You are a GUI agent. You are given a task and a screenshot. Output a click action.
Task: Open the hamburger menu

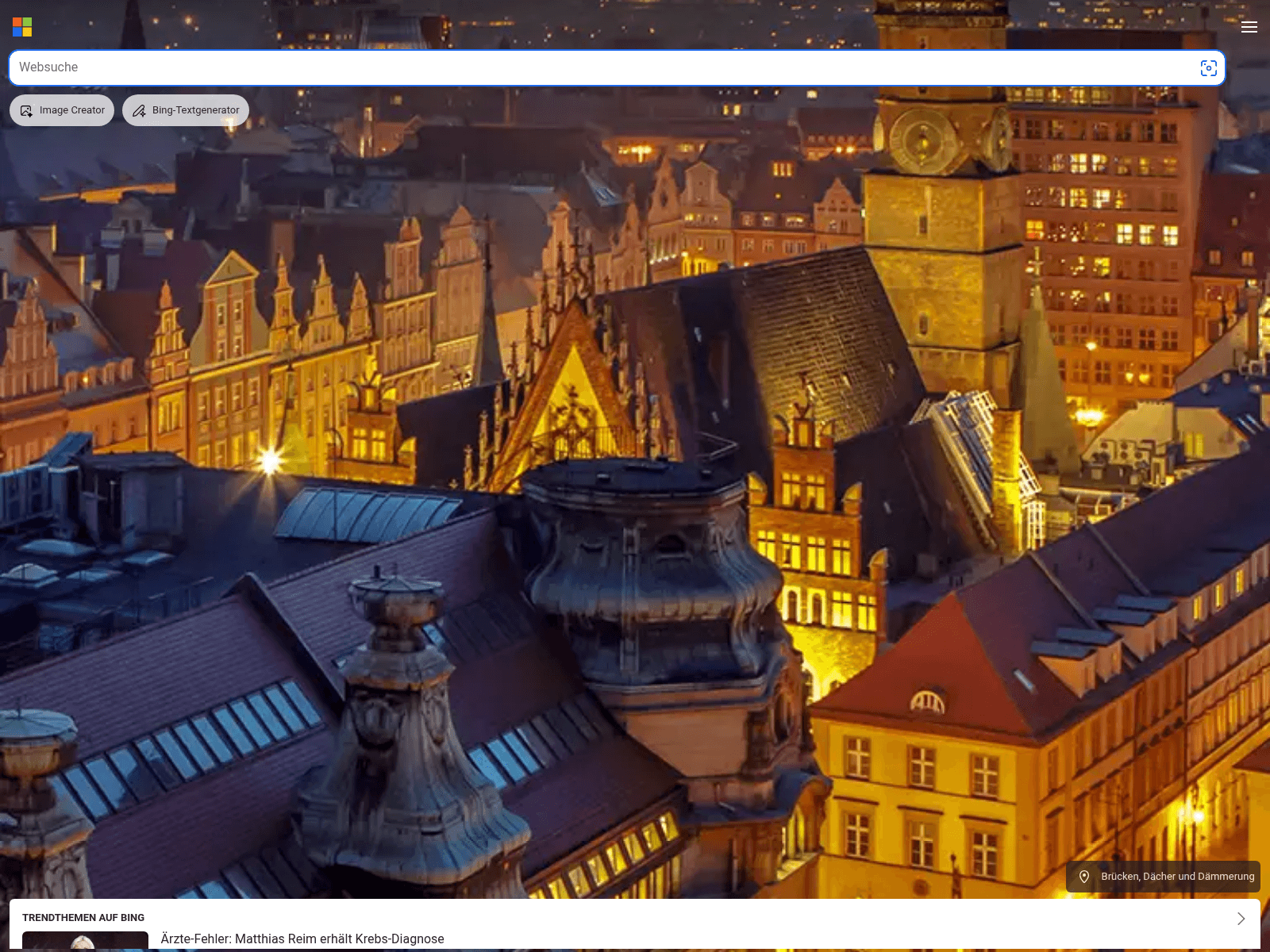(1249, 27)
